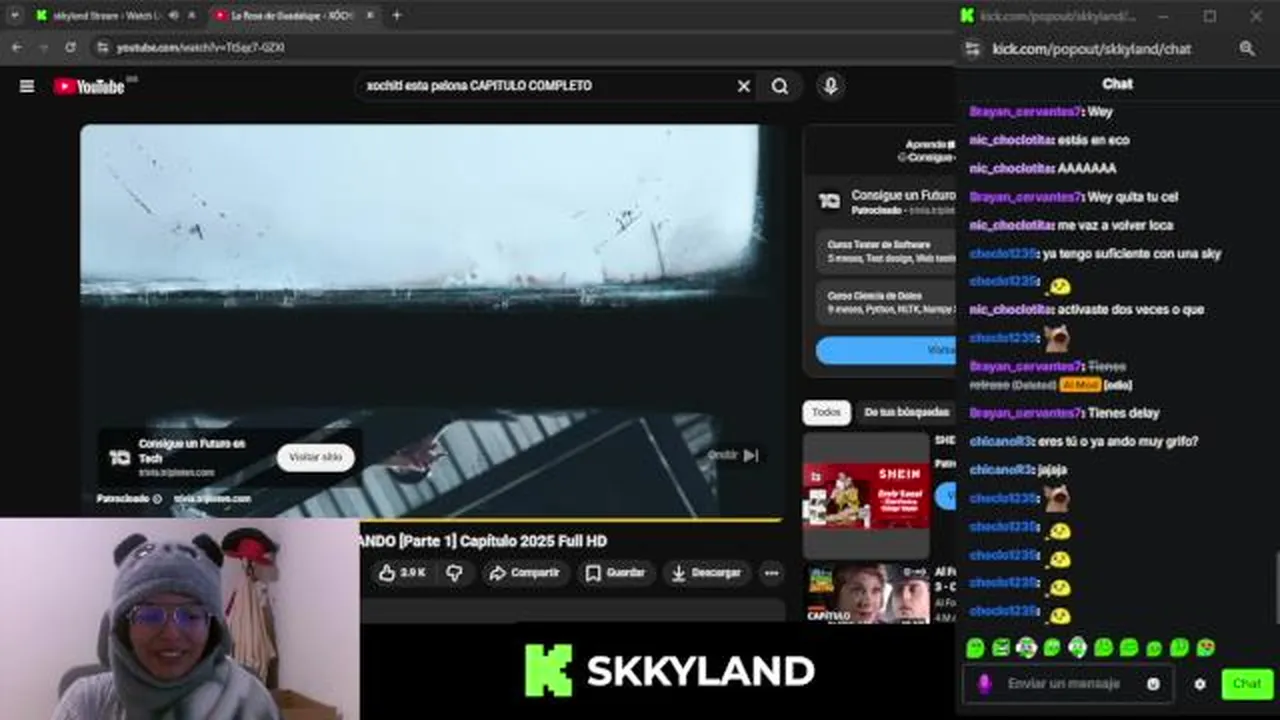Viewport: 1280px width, 720px height.
Task: Click the purple identity badge in chat input
Action: click(984, 684)
